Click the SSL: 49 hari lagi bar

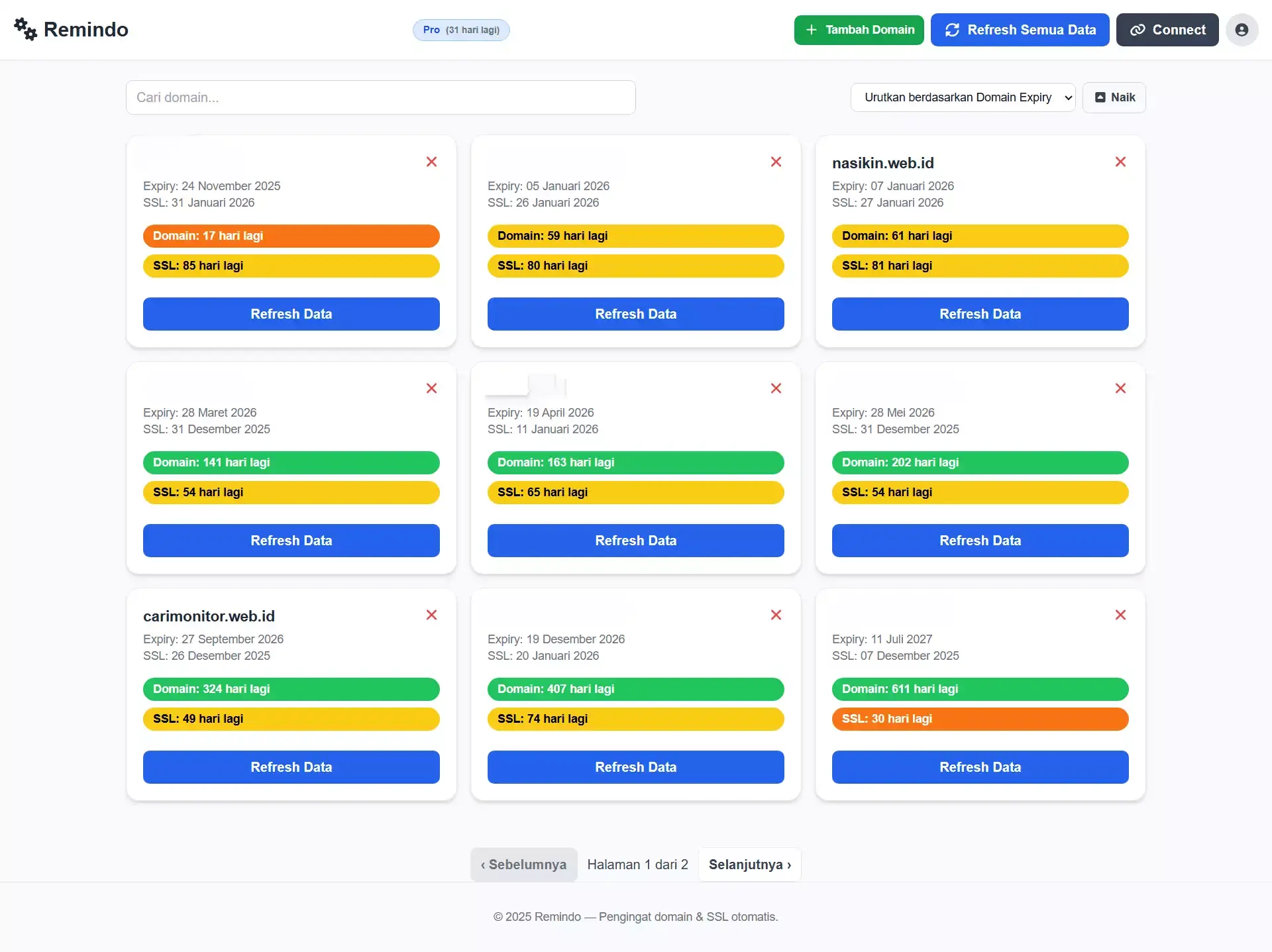[291, 719]
